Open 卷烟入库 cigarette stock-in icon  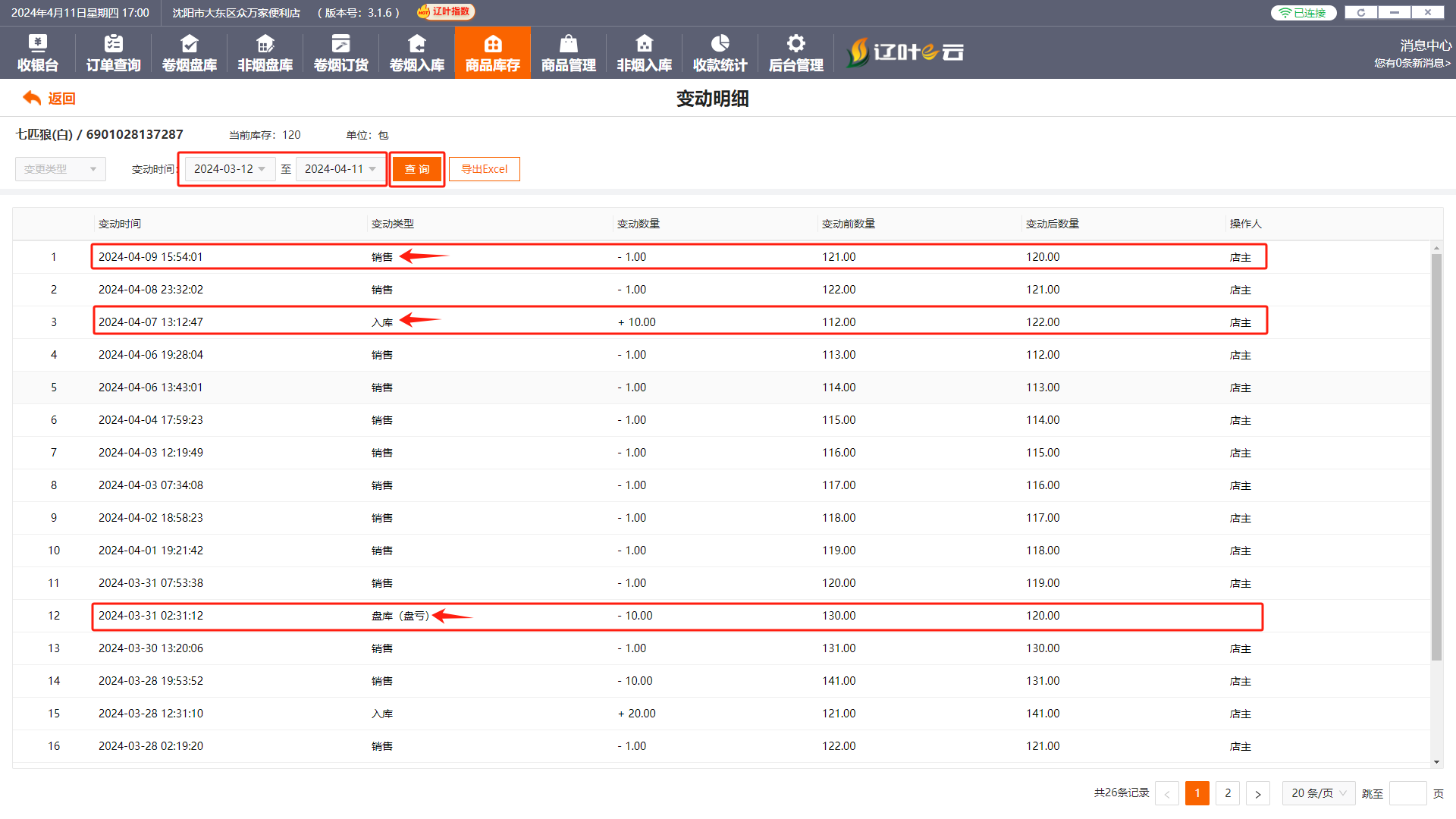click(x=417, y=52)
